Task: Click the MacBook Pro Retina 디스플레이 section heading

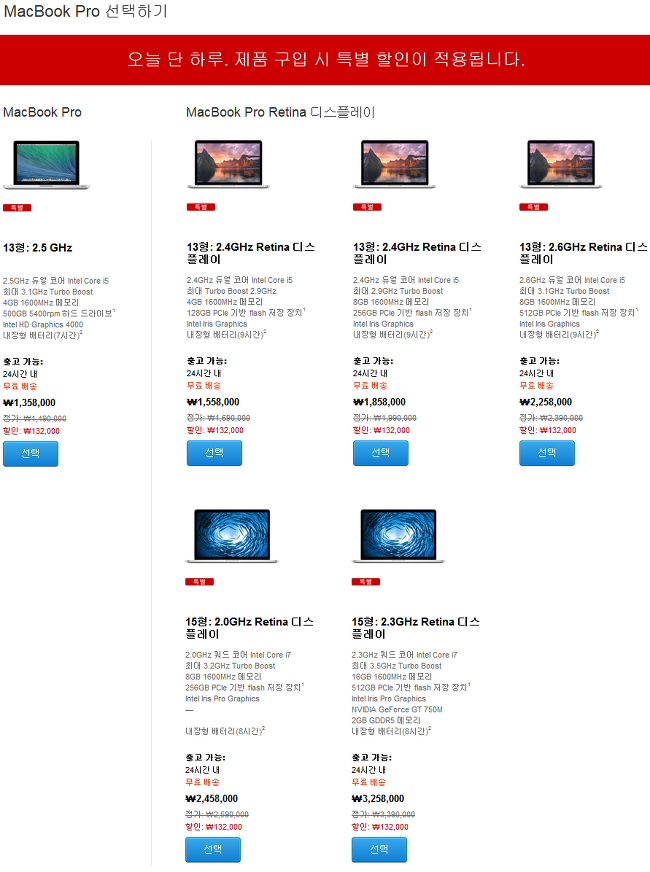Action: [x=281, y=112]
